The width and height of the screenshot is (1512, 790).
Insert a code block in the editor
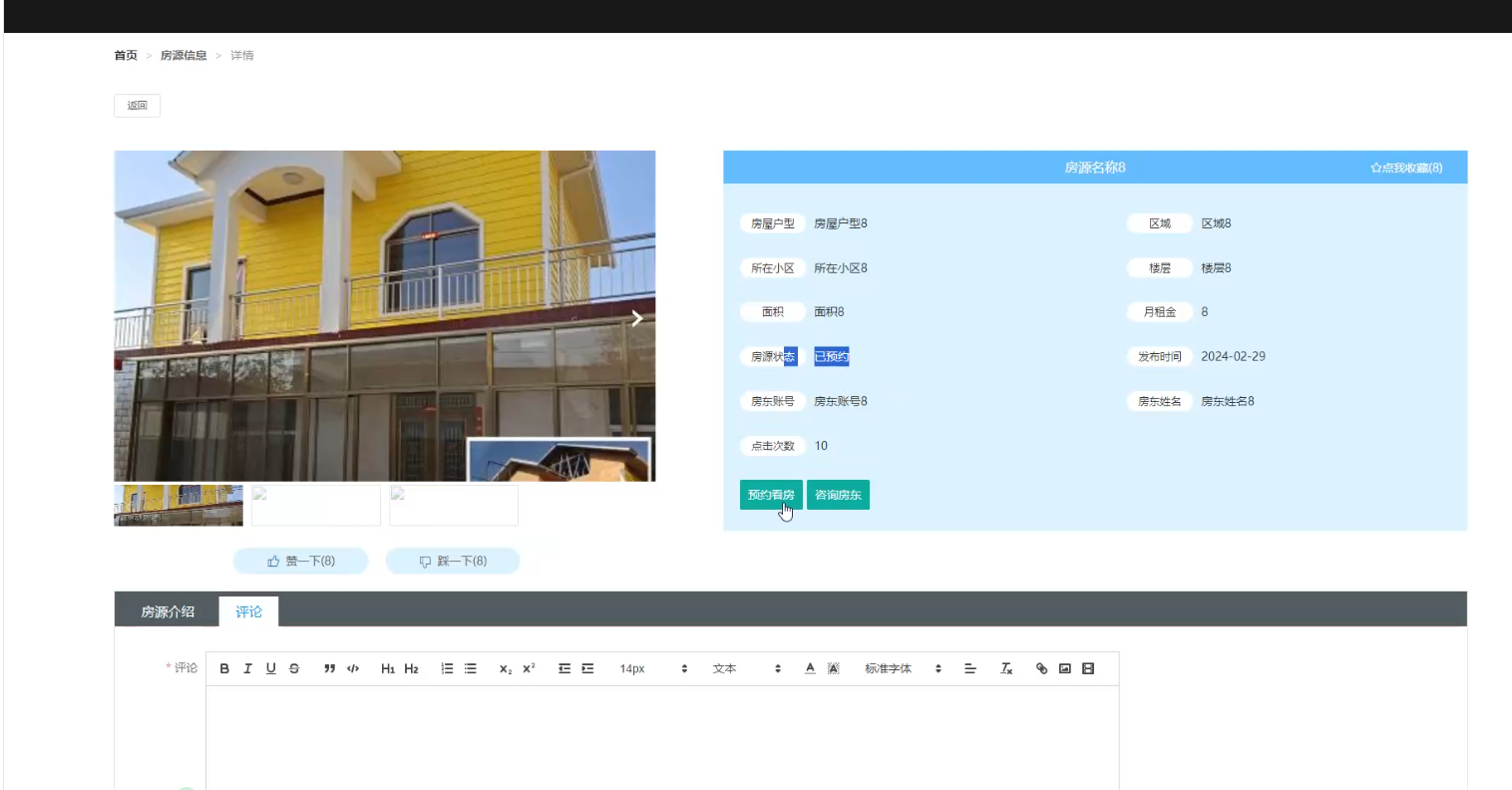(352, 668)
